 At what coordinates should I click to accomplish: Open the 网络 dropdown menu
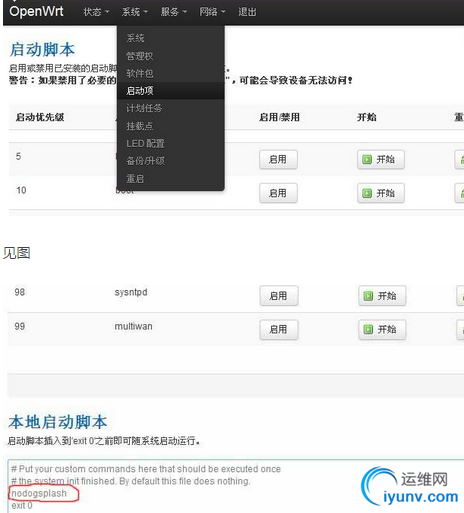[x=212, y=12]
